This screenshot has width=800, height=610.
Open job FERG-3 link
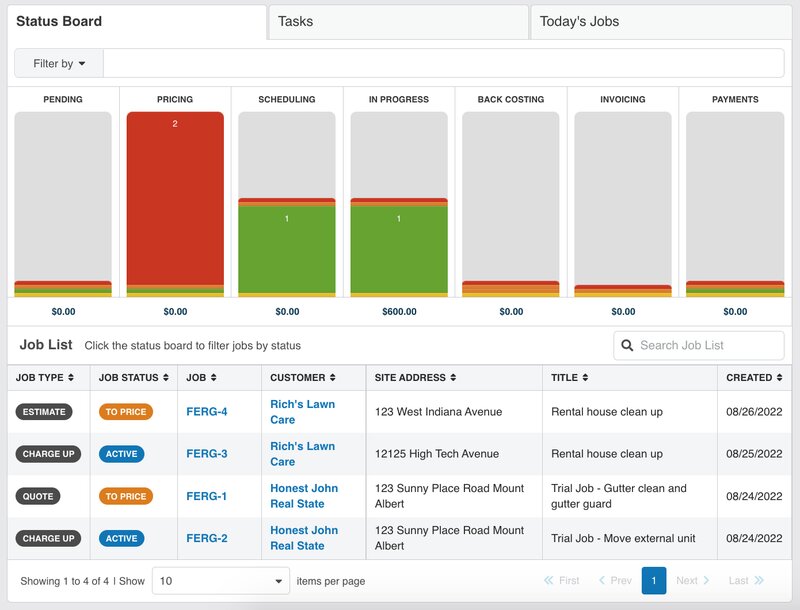click(x=207, y=453)
